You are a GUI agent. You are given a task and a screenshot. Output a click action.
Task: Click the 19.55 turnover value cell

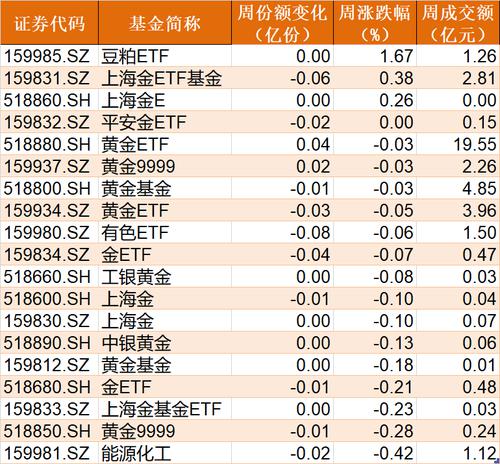458,144
